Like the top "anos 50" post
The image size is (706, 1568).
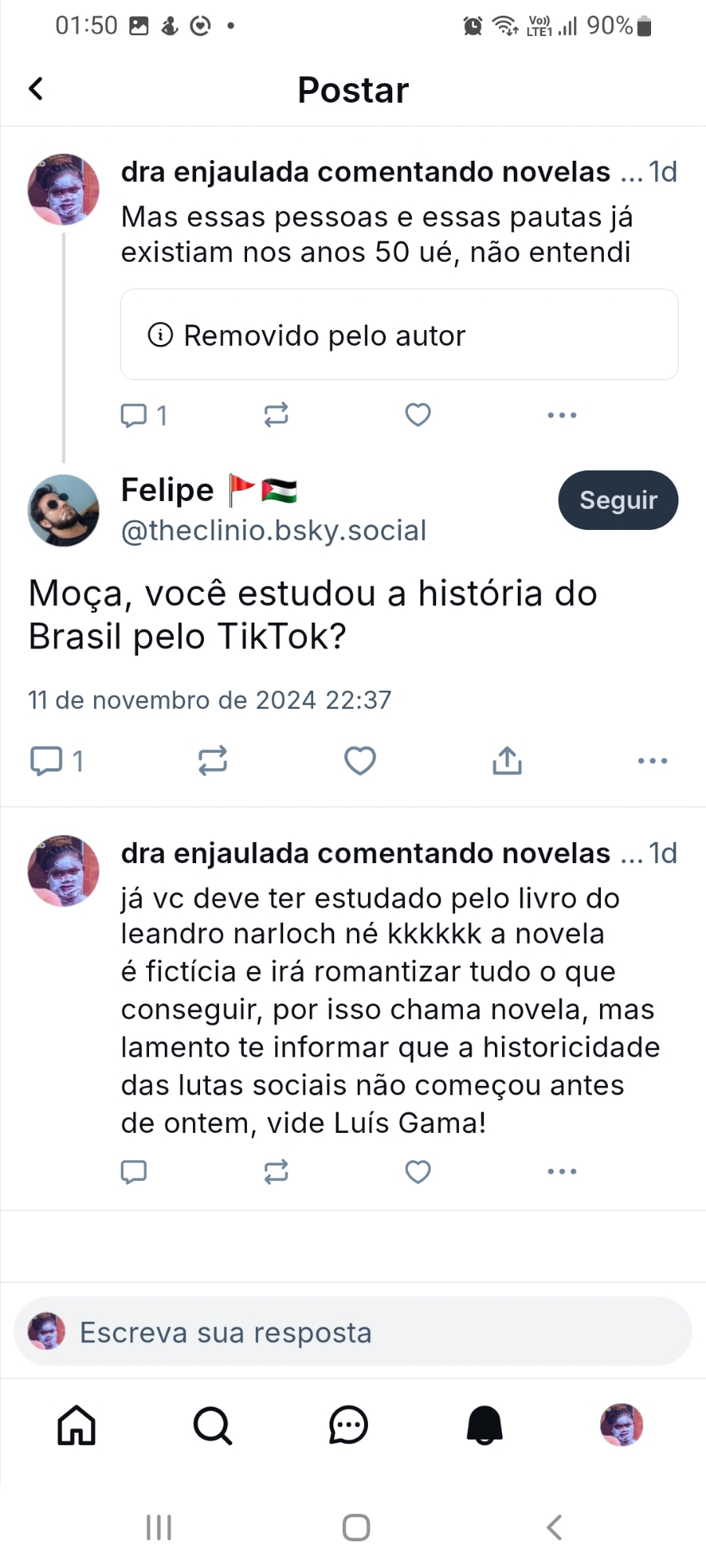click(417, 414)
